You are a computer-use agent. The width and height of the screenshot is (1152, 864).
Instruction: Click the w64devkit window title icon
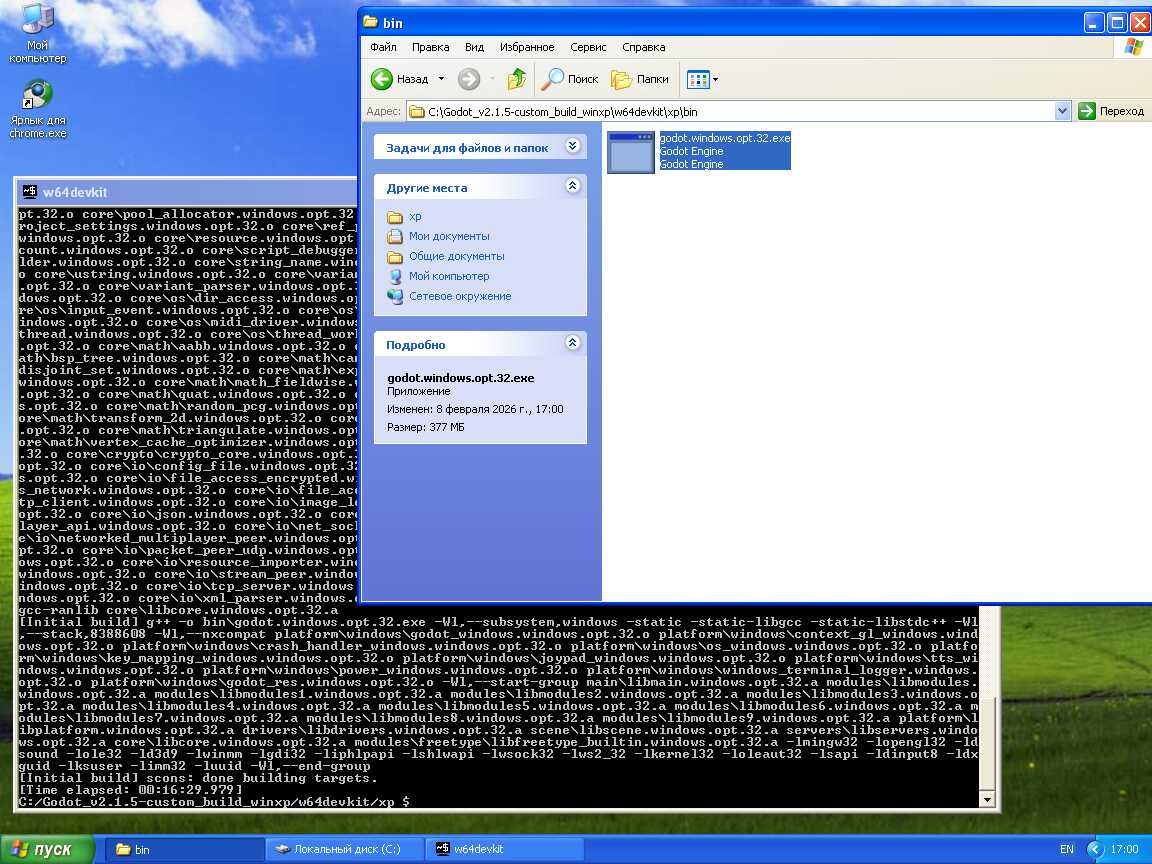pos(30,192)
